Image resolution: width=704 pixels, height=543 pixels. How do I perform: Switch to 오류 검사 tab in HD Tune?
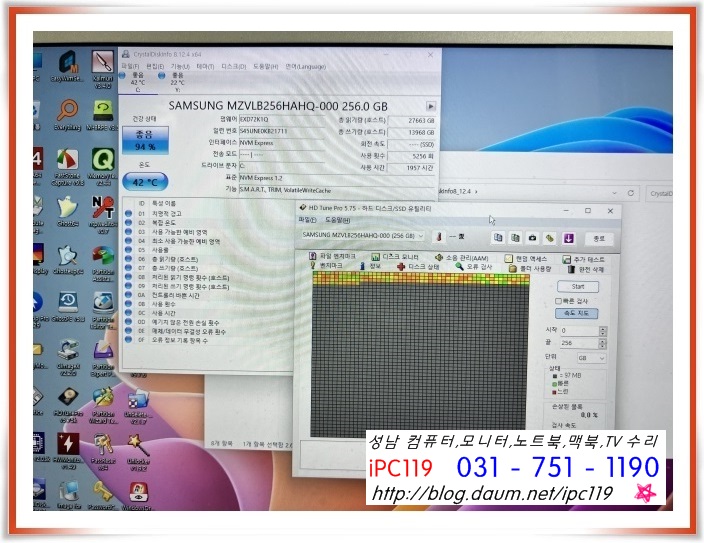pos(474,267)
